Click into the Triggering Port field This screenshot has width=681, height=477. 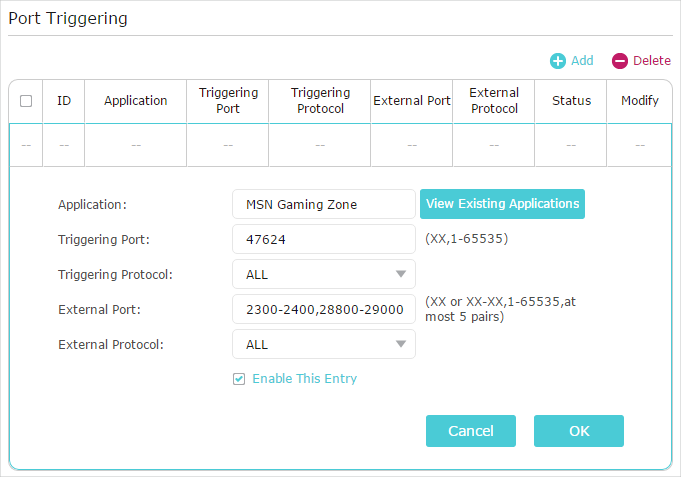point(323,239)
